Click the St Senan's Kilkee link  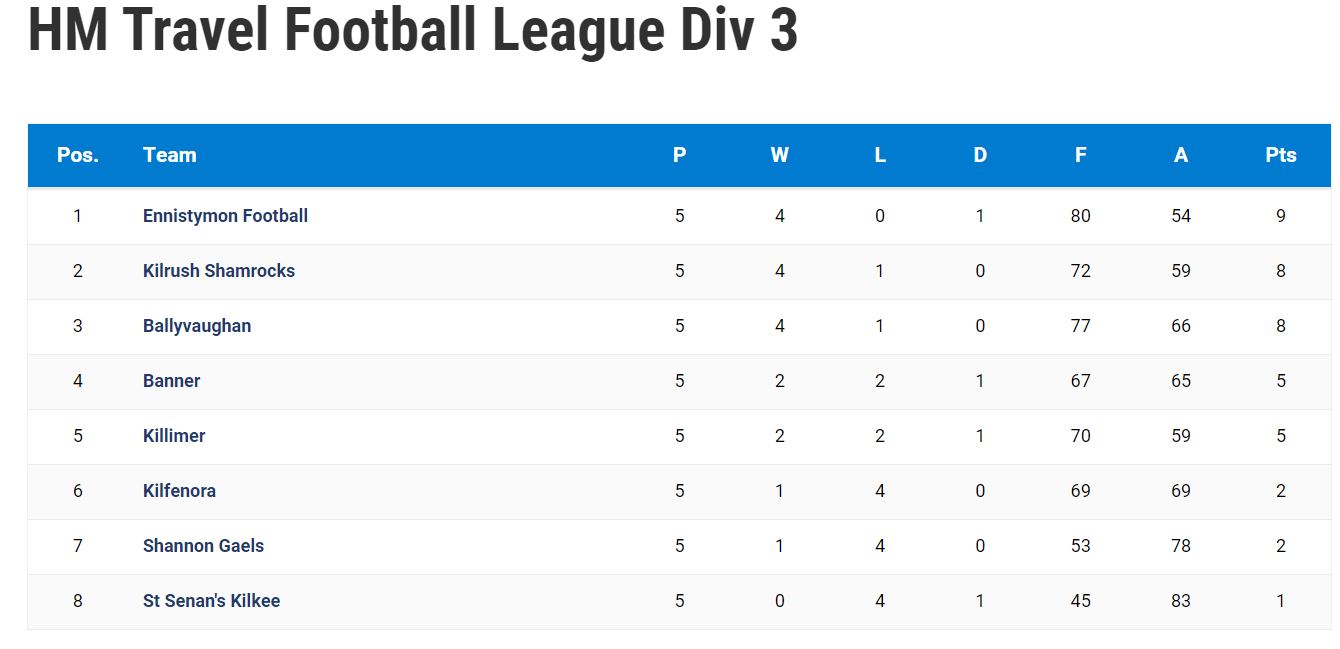(x=211, y=601)
